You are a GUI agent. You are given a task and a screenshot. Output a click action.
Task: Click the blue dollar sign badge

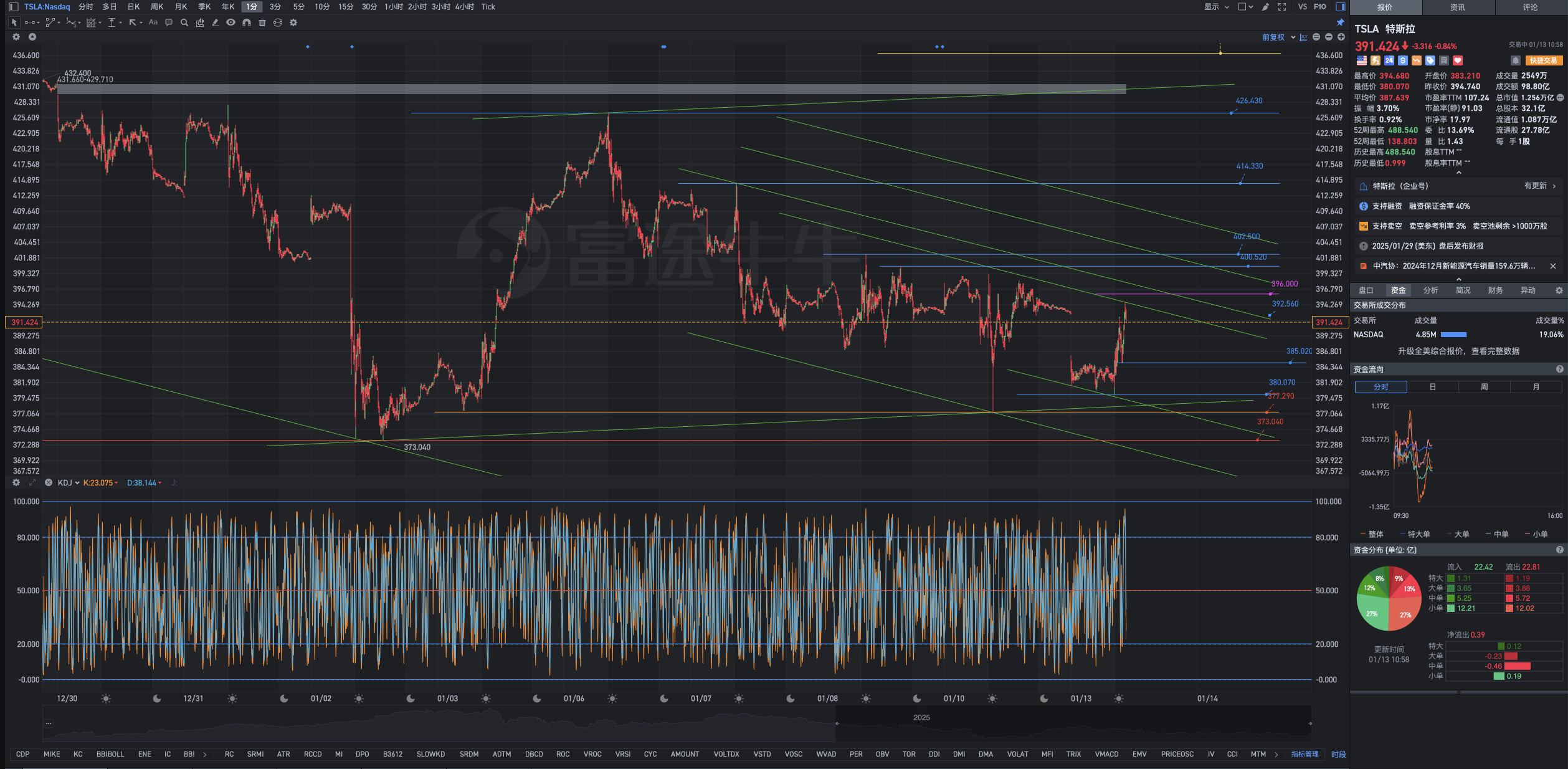point(1403,60)
